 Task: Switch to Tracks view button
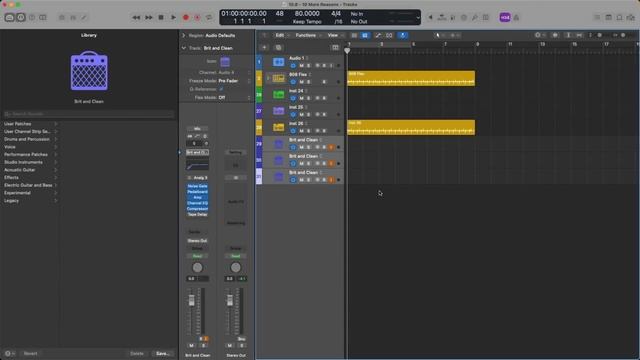(365, 36)
